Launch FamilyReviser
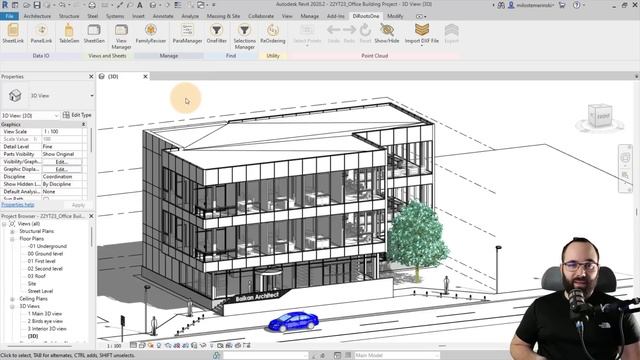640x360 pixels. [151, 33]
